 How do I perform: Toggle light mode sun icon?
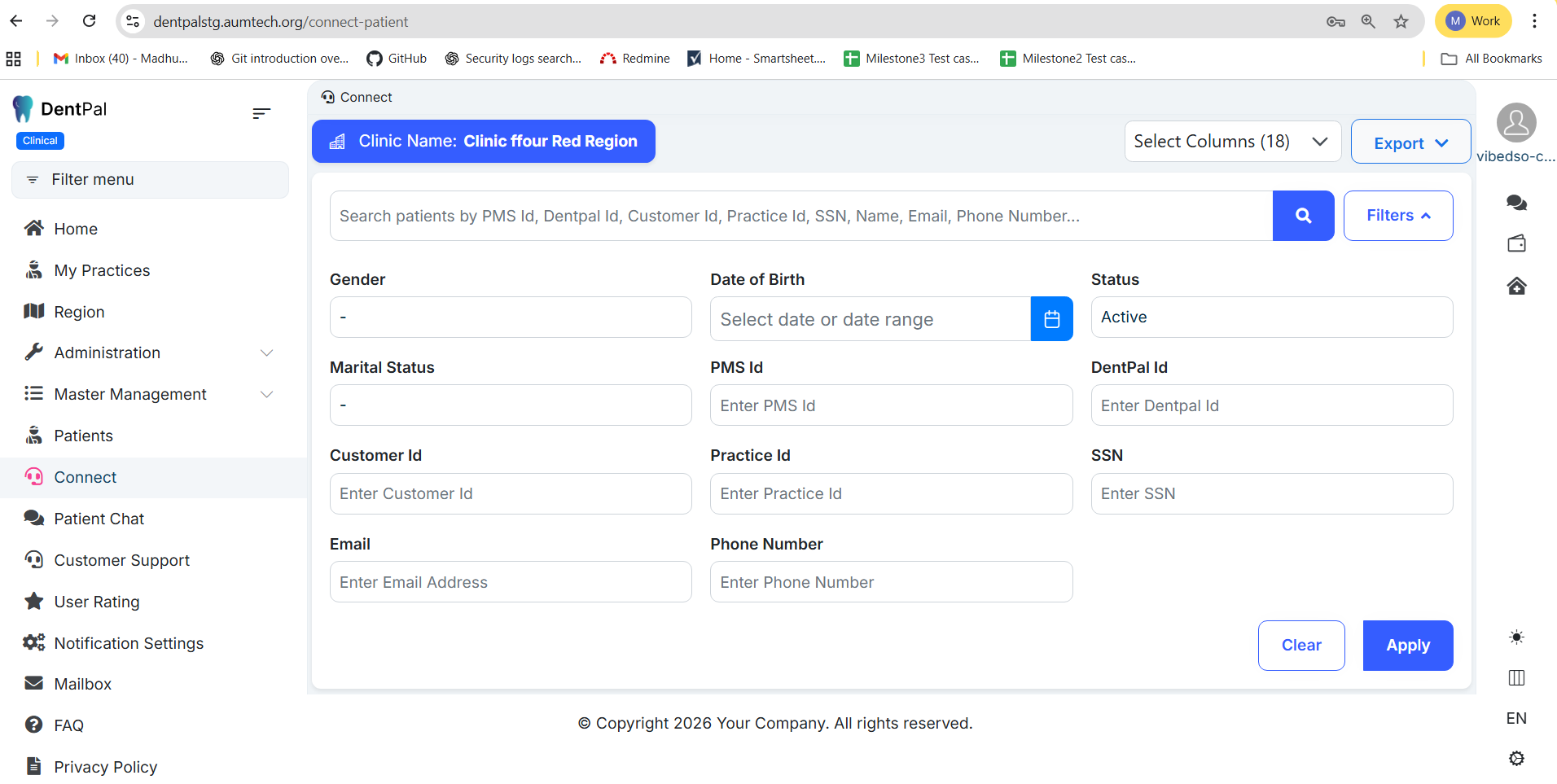point(1516,637)
